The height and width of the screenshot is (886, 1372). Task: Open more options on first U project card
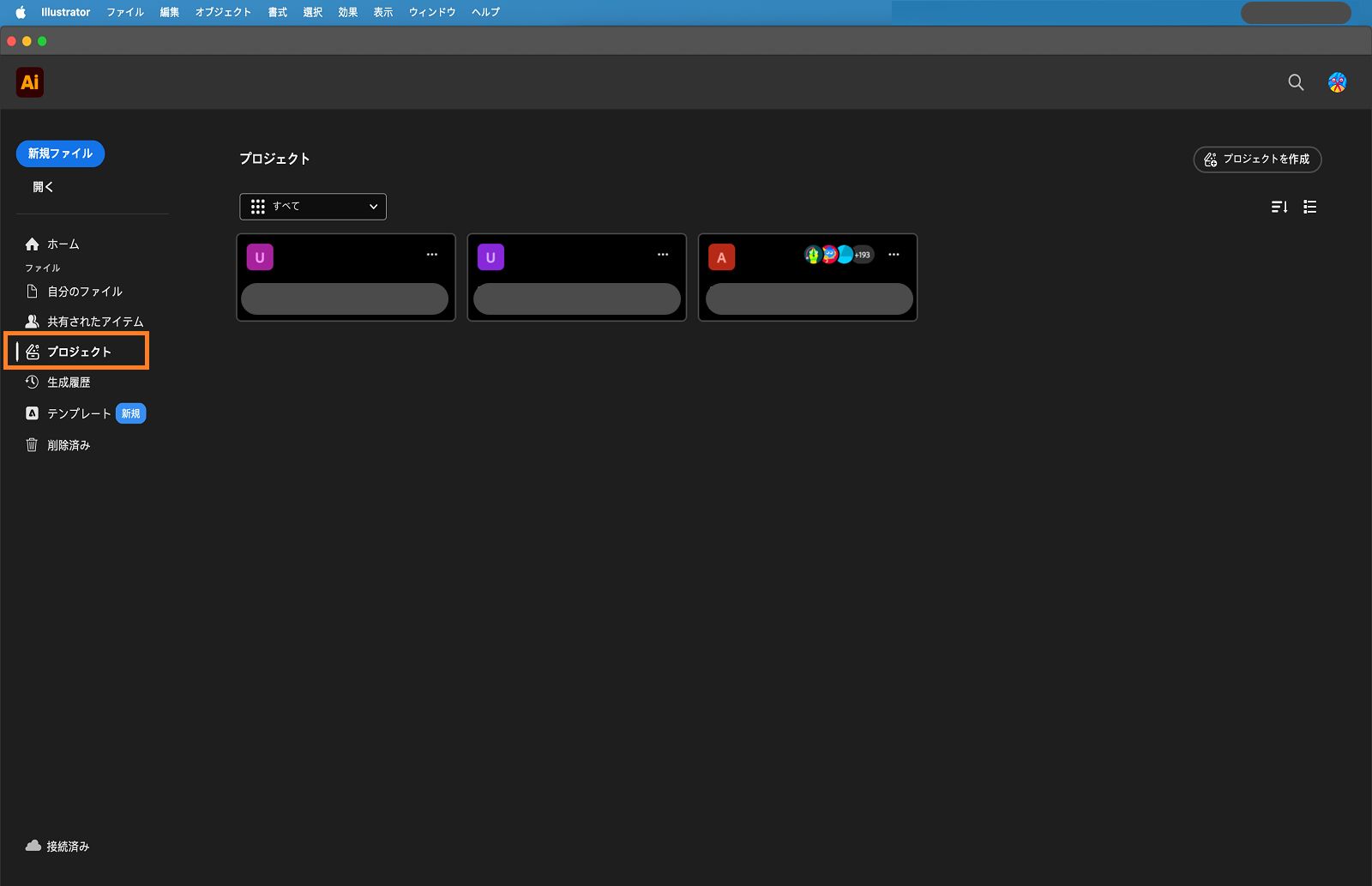click(432, 255)
